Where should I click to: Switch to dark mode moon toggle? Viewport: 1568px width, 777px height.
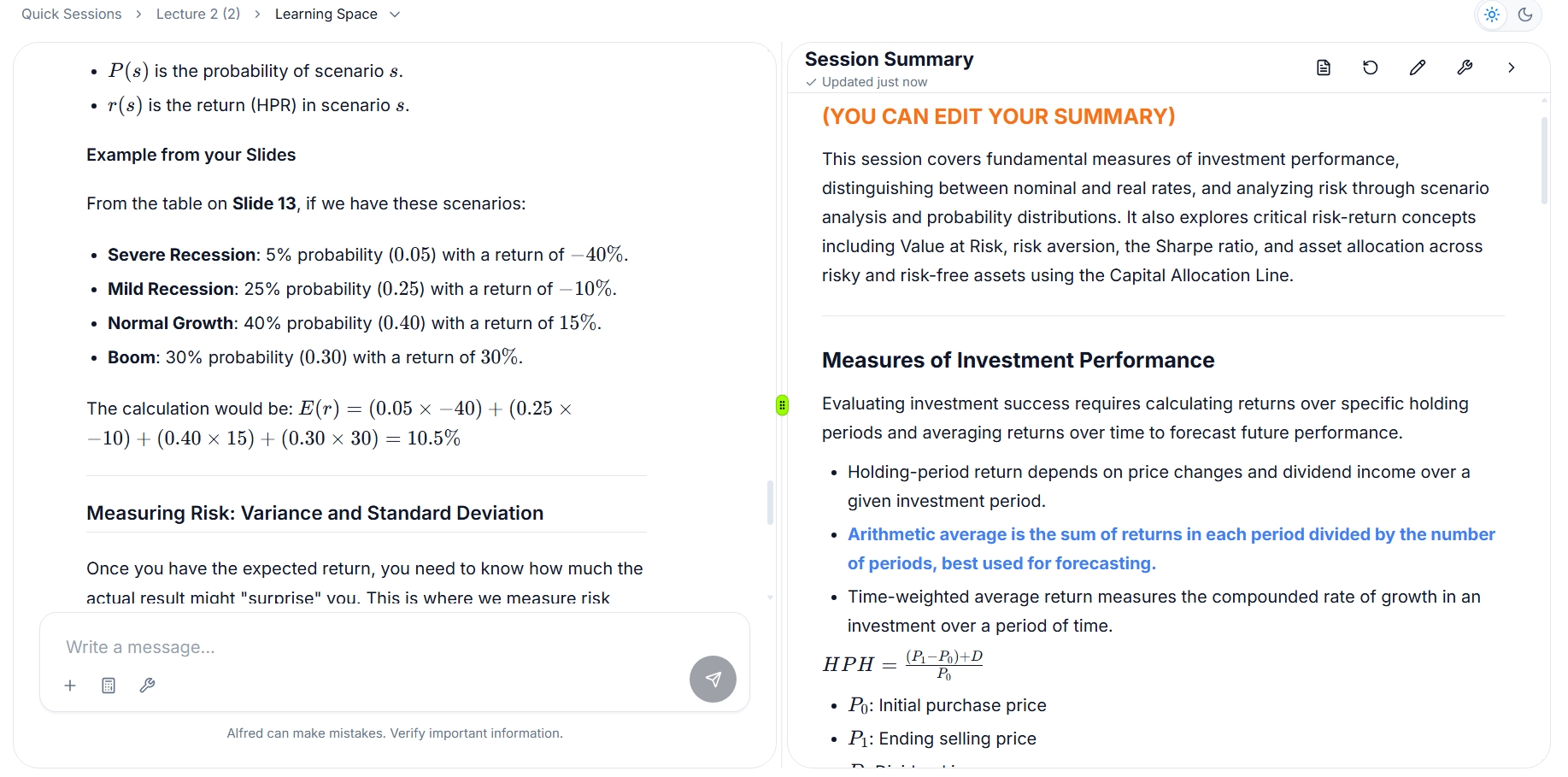pos(1525,15)
